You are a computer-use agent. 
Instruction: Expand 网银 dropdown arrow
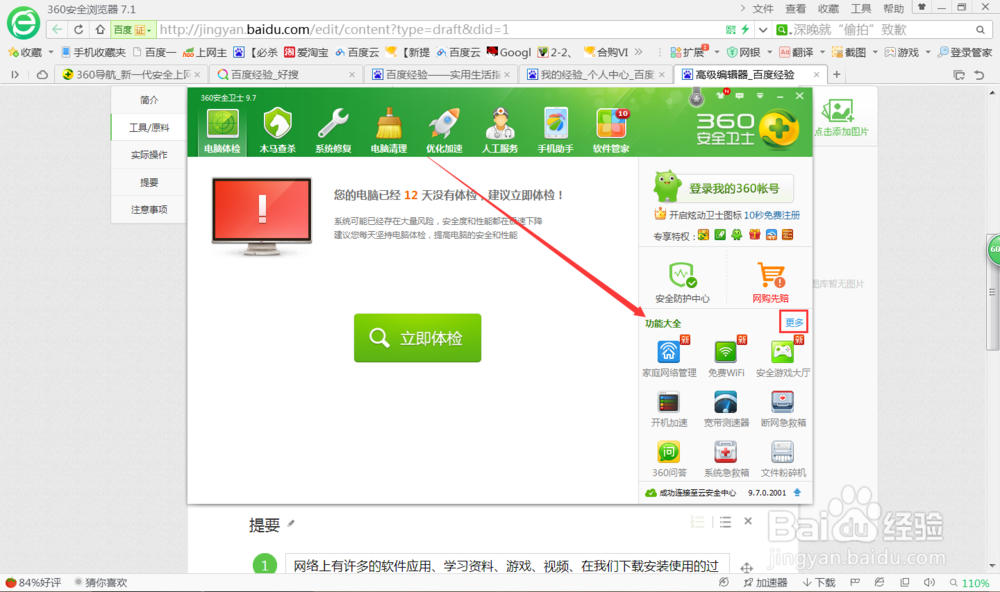tap(770, 52)
